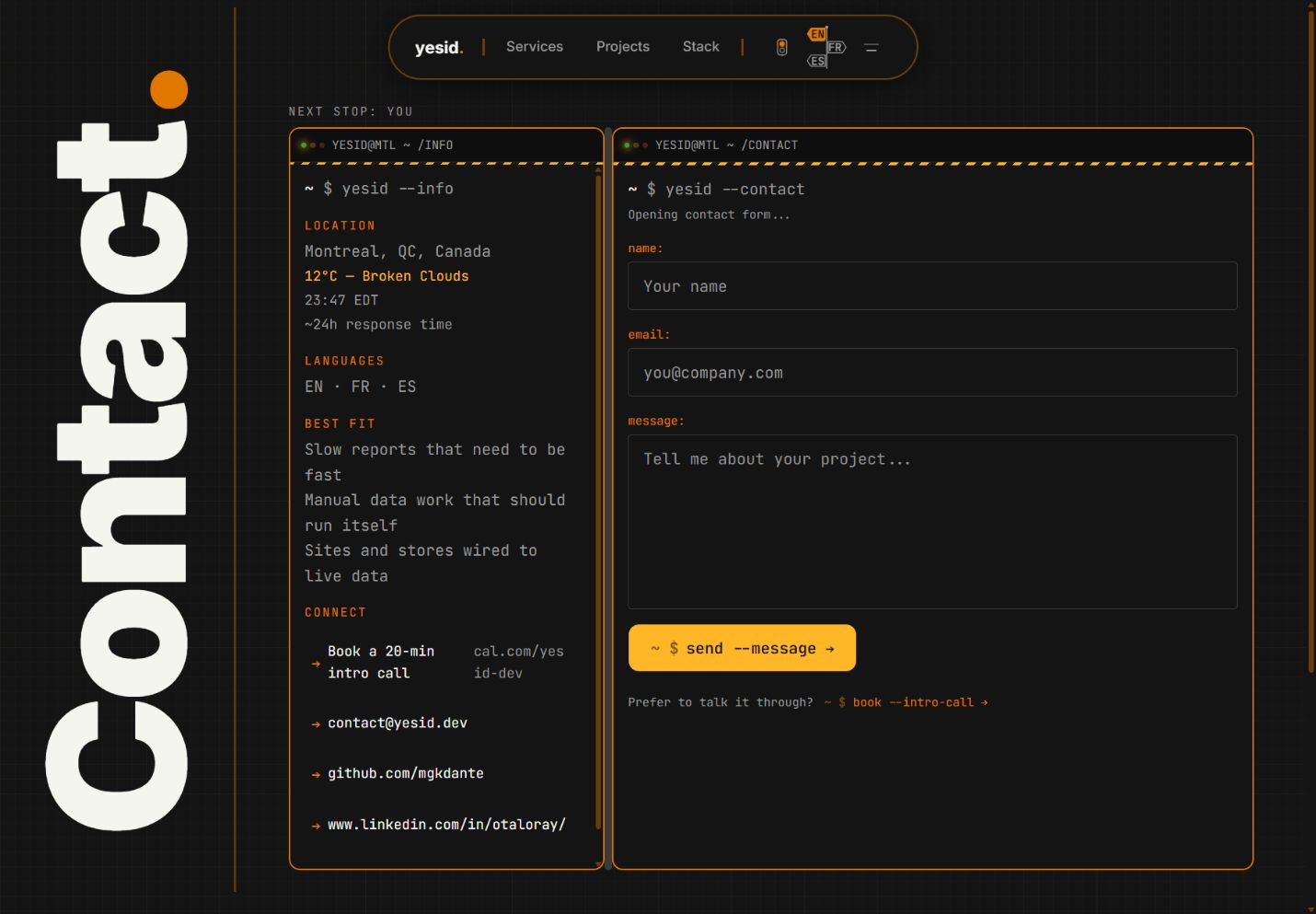Select the Montreal, QC, Canada text

point(398,251)
